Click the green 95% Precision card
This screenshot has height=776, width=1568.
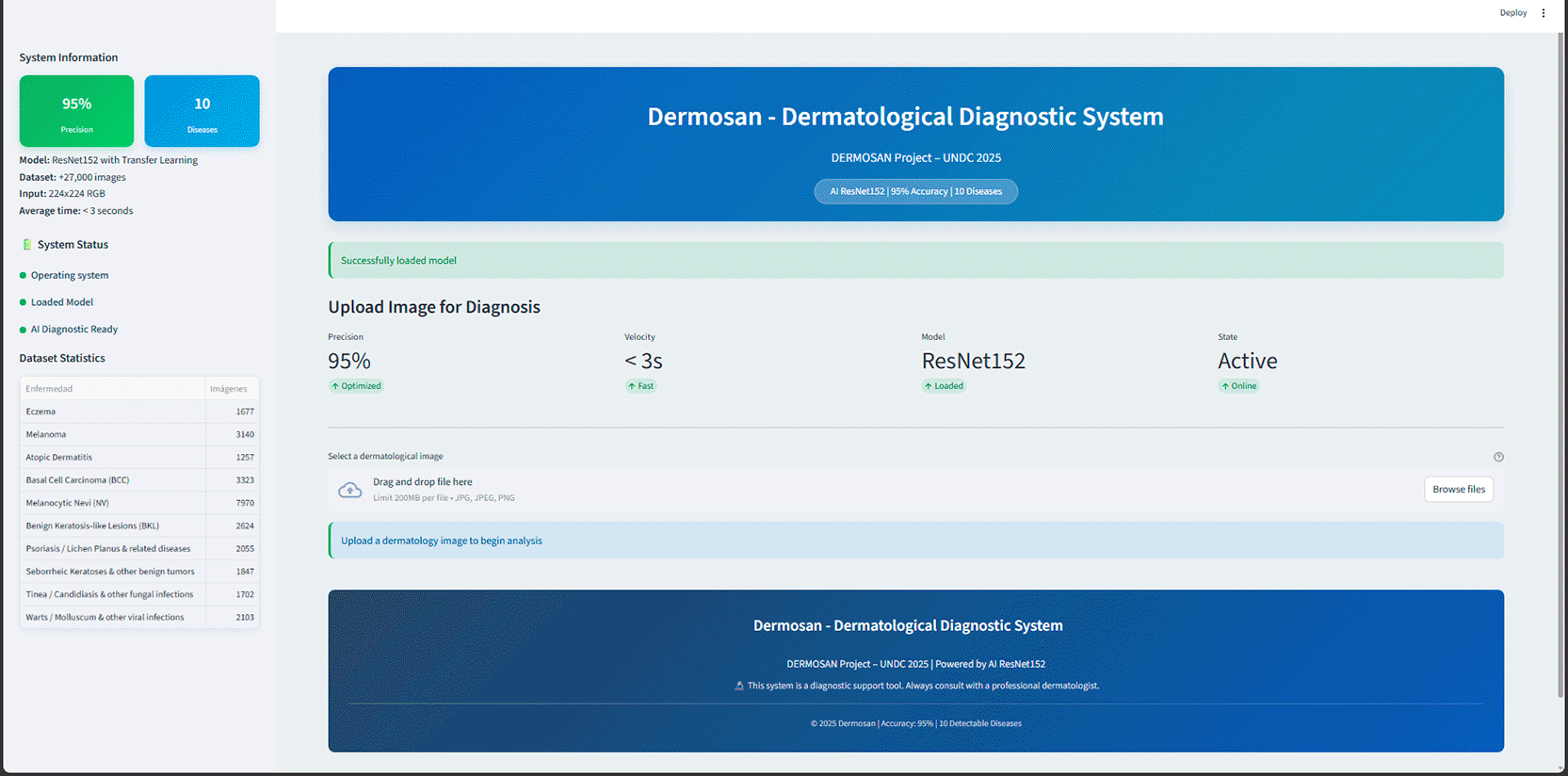coord(76,111)
